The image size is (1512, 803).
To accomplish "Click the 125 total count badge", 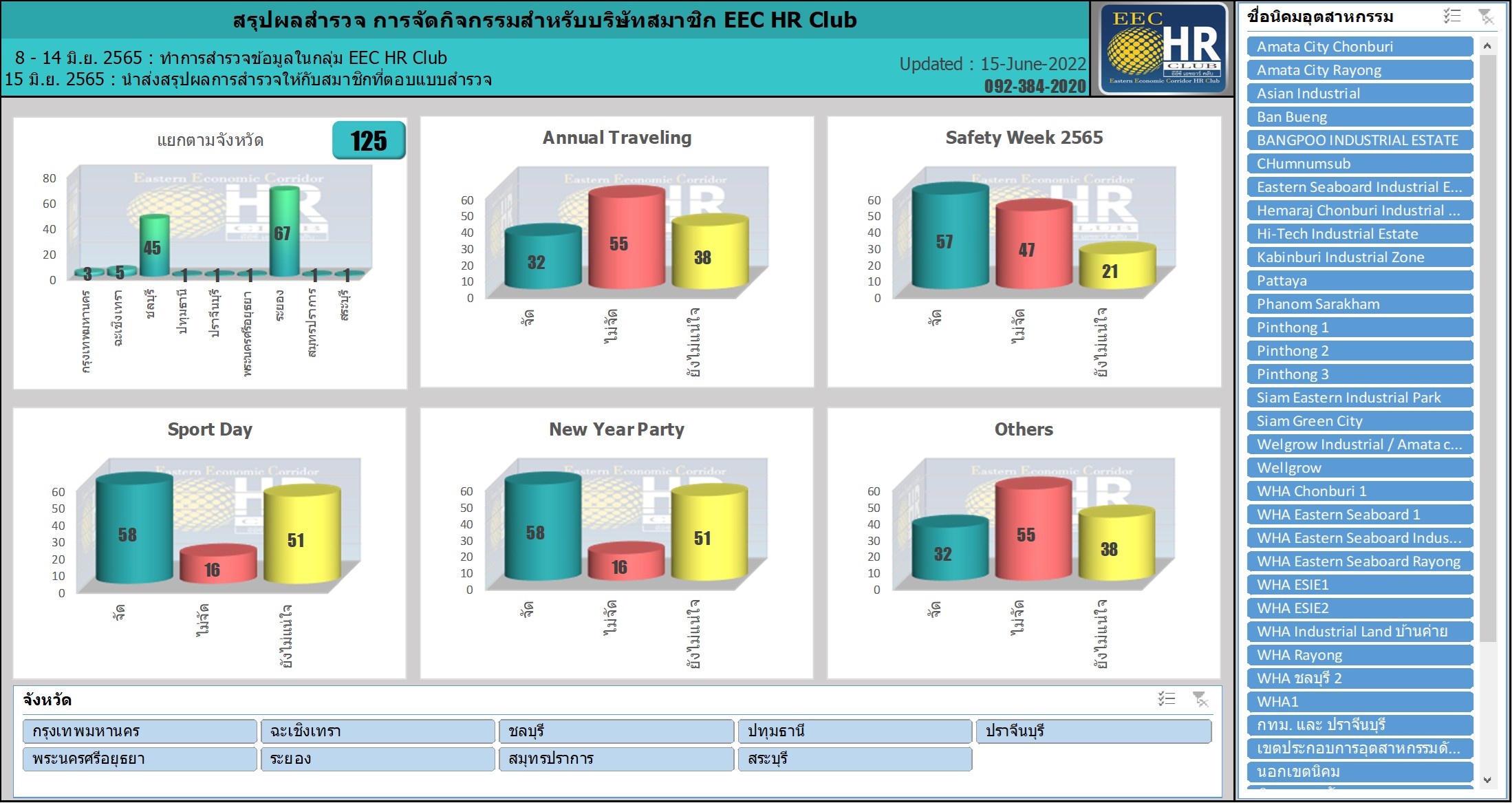I will 369,140.
